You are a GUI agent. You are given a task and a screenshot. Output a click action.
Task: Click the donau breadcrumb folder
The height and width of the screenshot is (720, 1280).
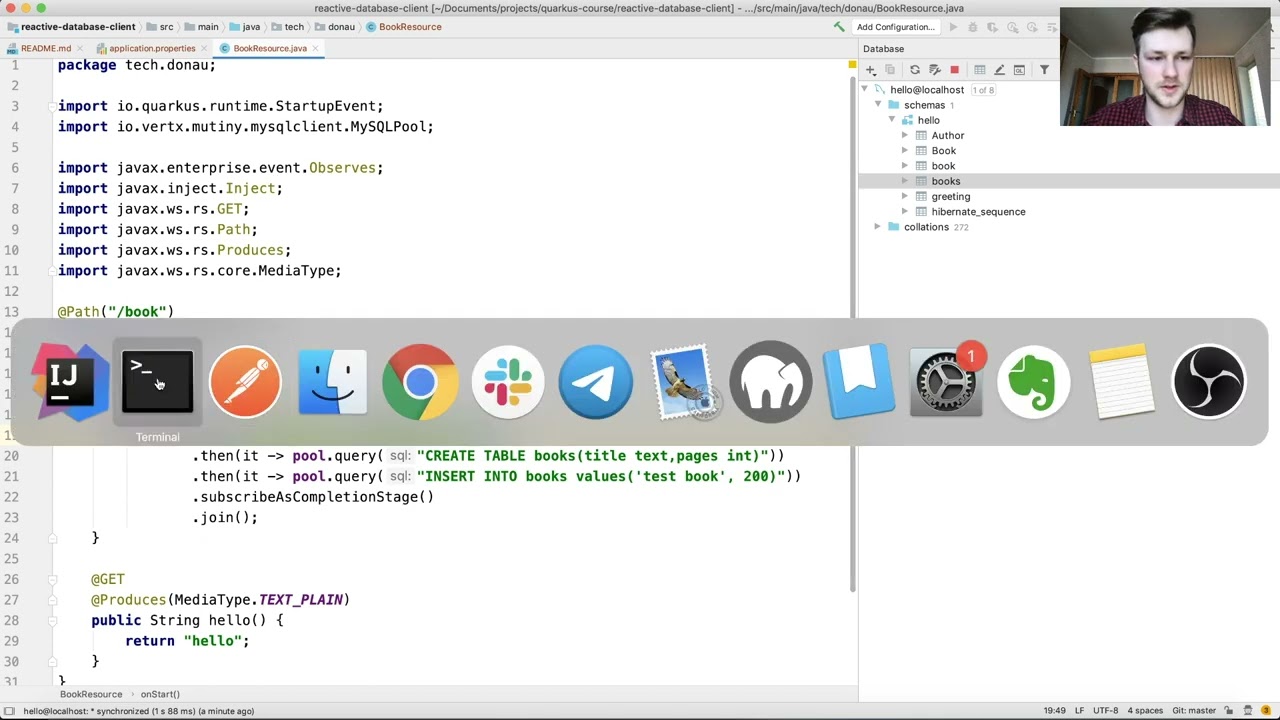335,27
